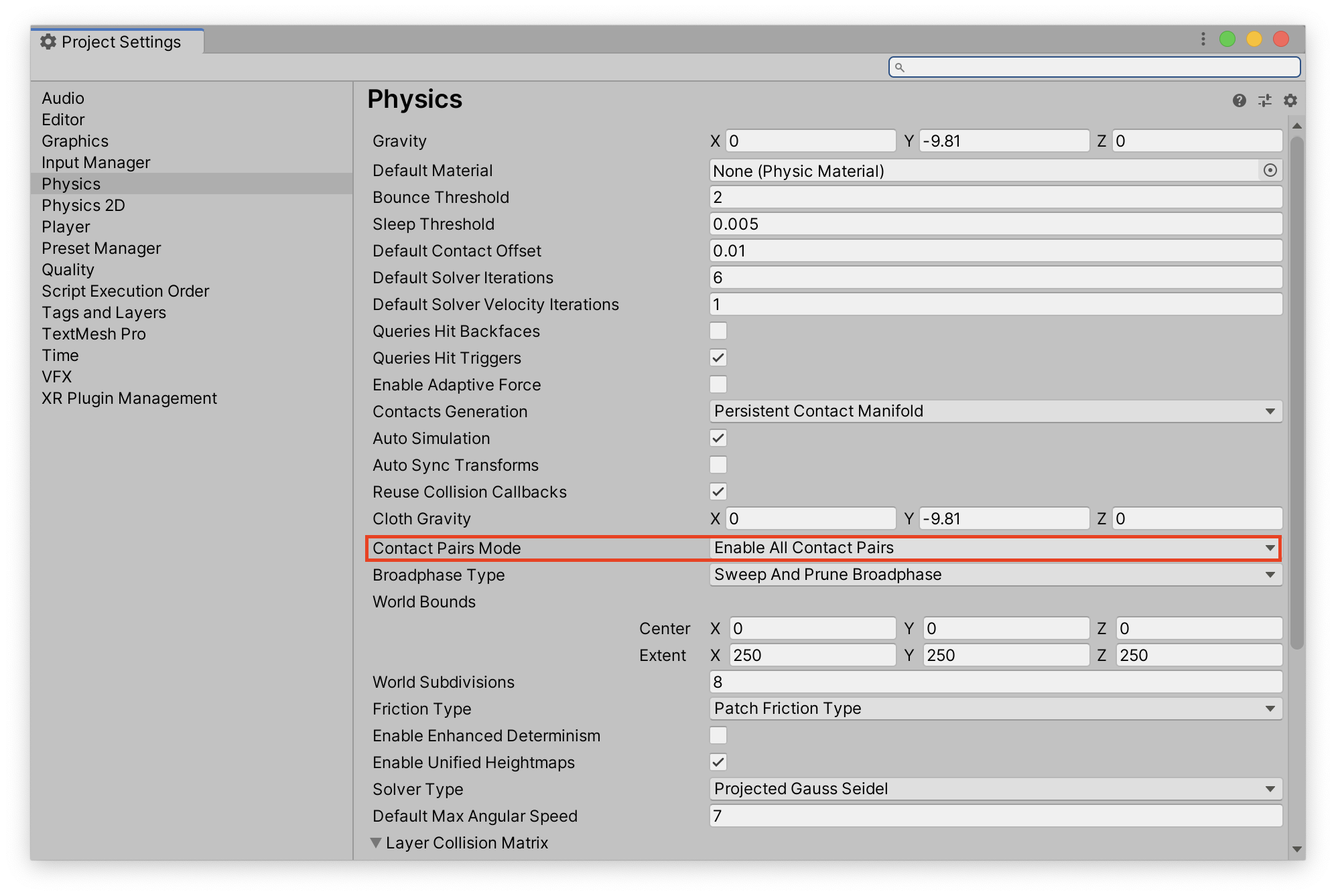Open the Broadphase Type dropdown
This screenshot has height=896, width=1336.
1270,574
